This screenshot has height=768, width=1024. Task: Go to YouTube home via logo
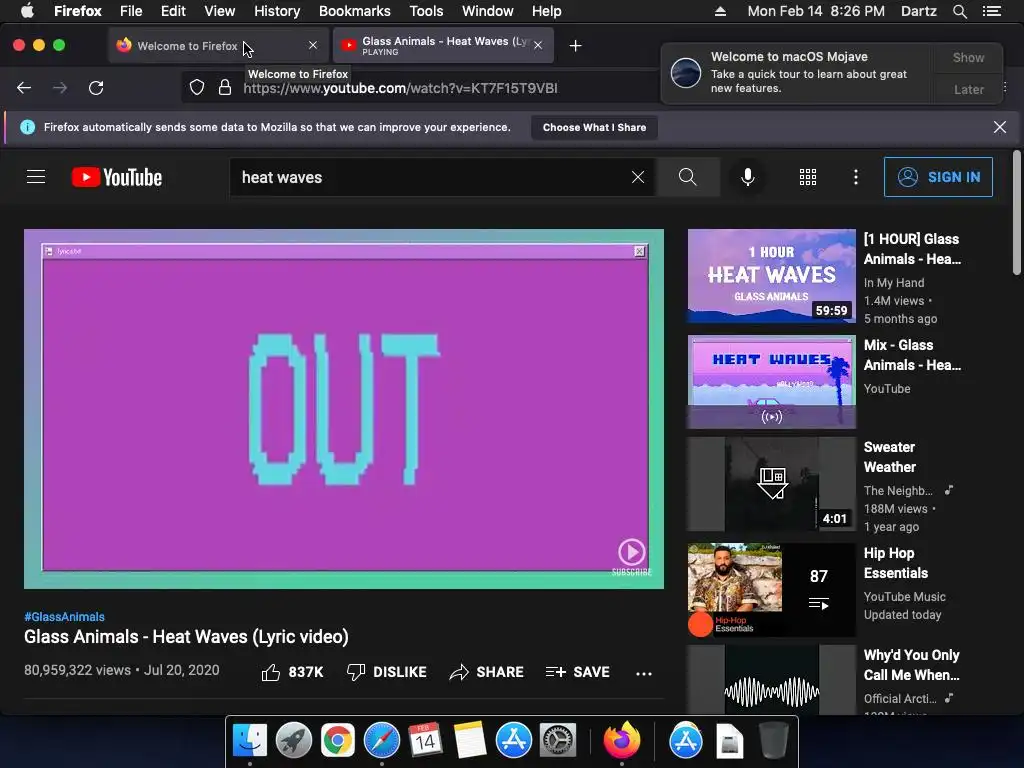pyautogui.click(x=117, y=177)
